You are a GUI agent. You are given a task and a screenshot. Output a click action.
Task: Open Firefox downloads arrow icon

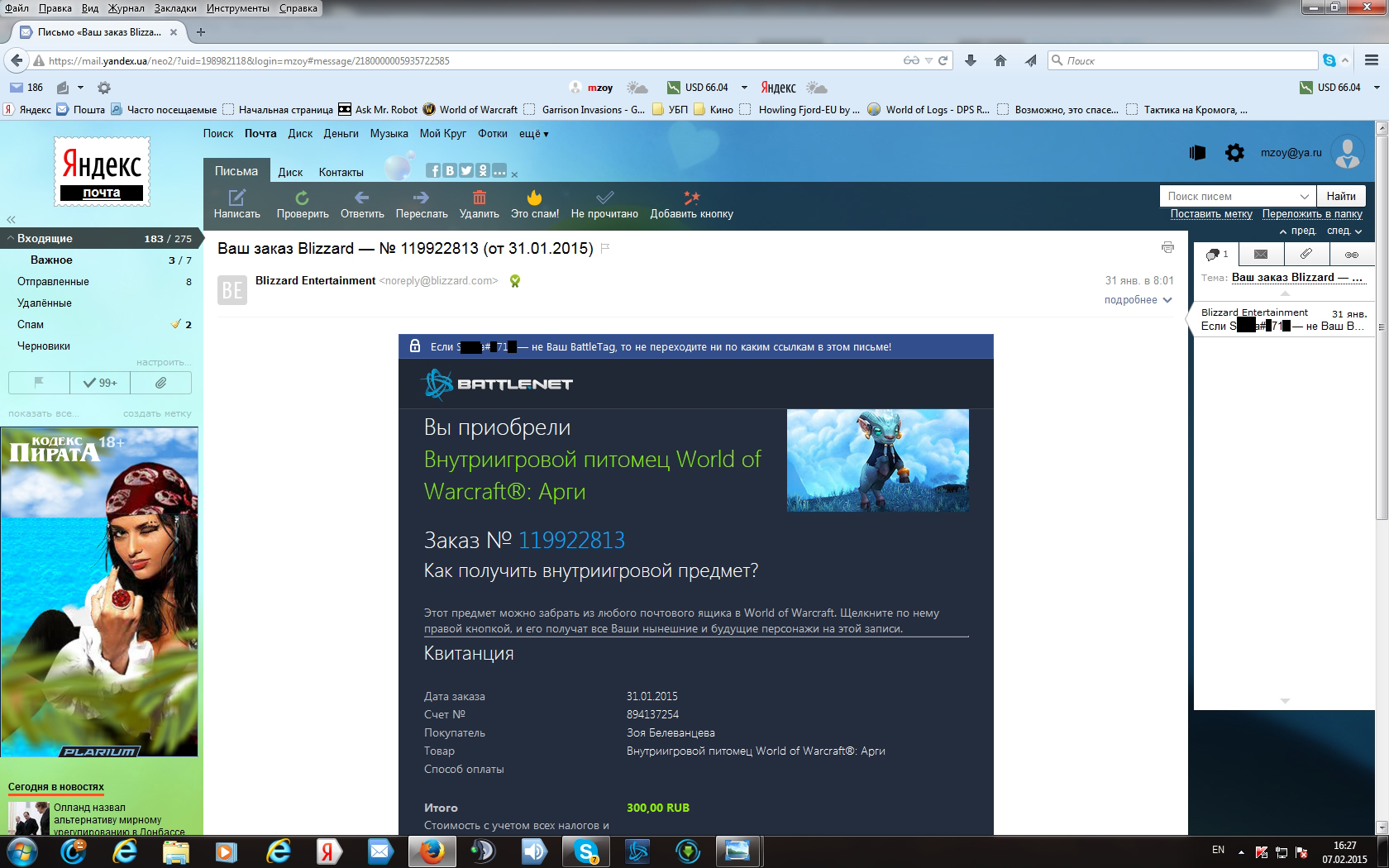[971, 60]
